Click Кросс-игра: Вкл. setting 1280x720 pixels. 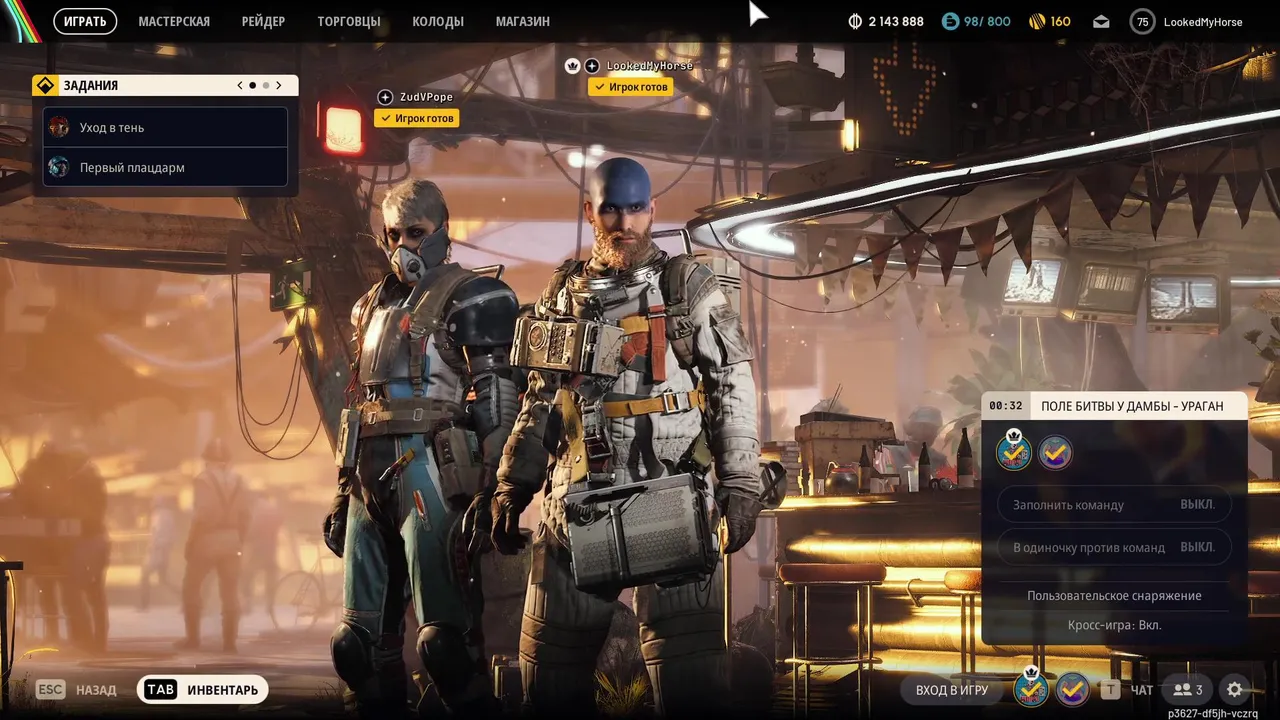pos(1114,625)
